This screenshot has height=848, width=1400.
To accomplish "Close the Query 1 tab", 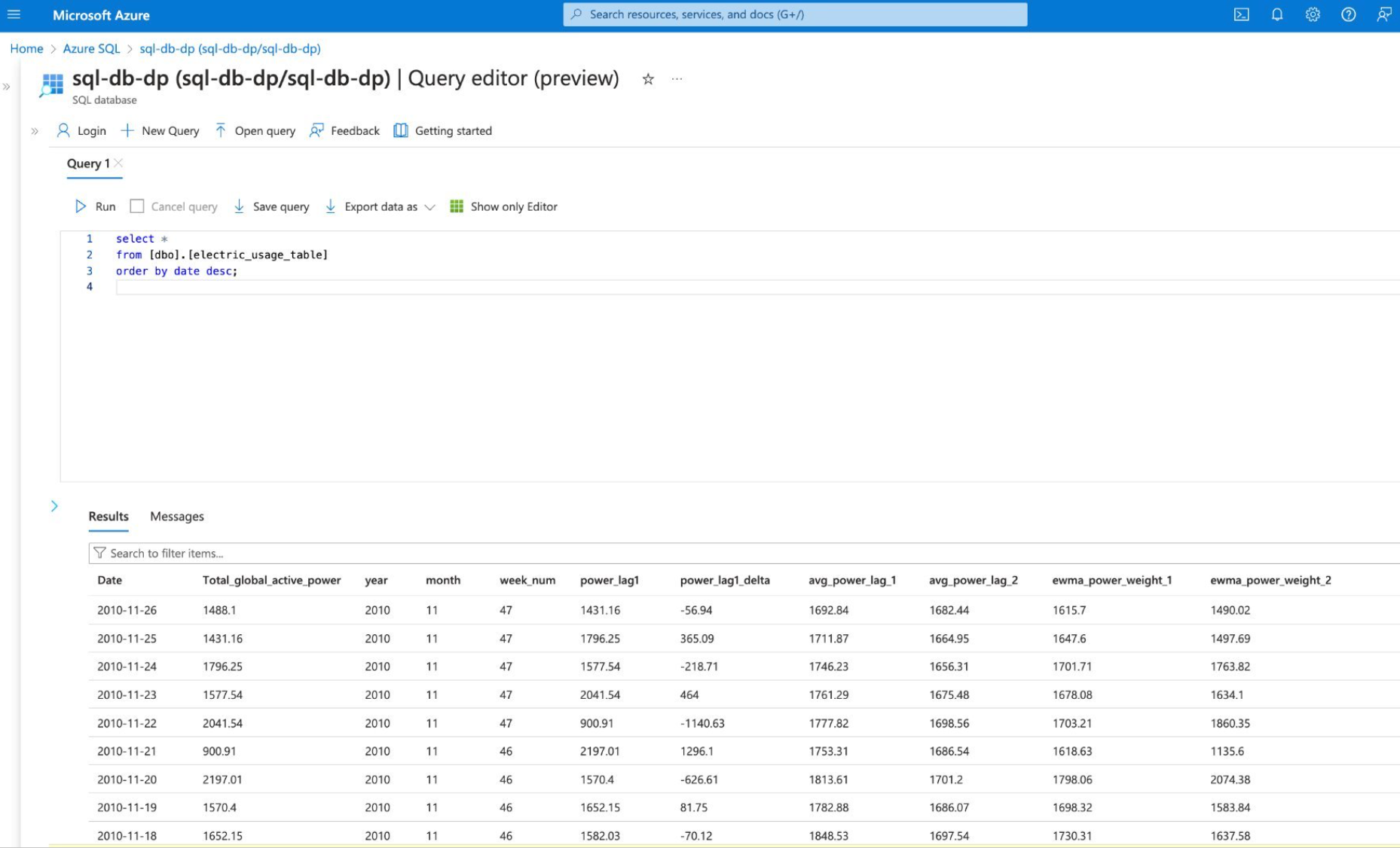I will point(119,163).
